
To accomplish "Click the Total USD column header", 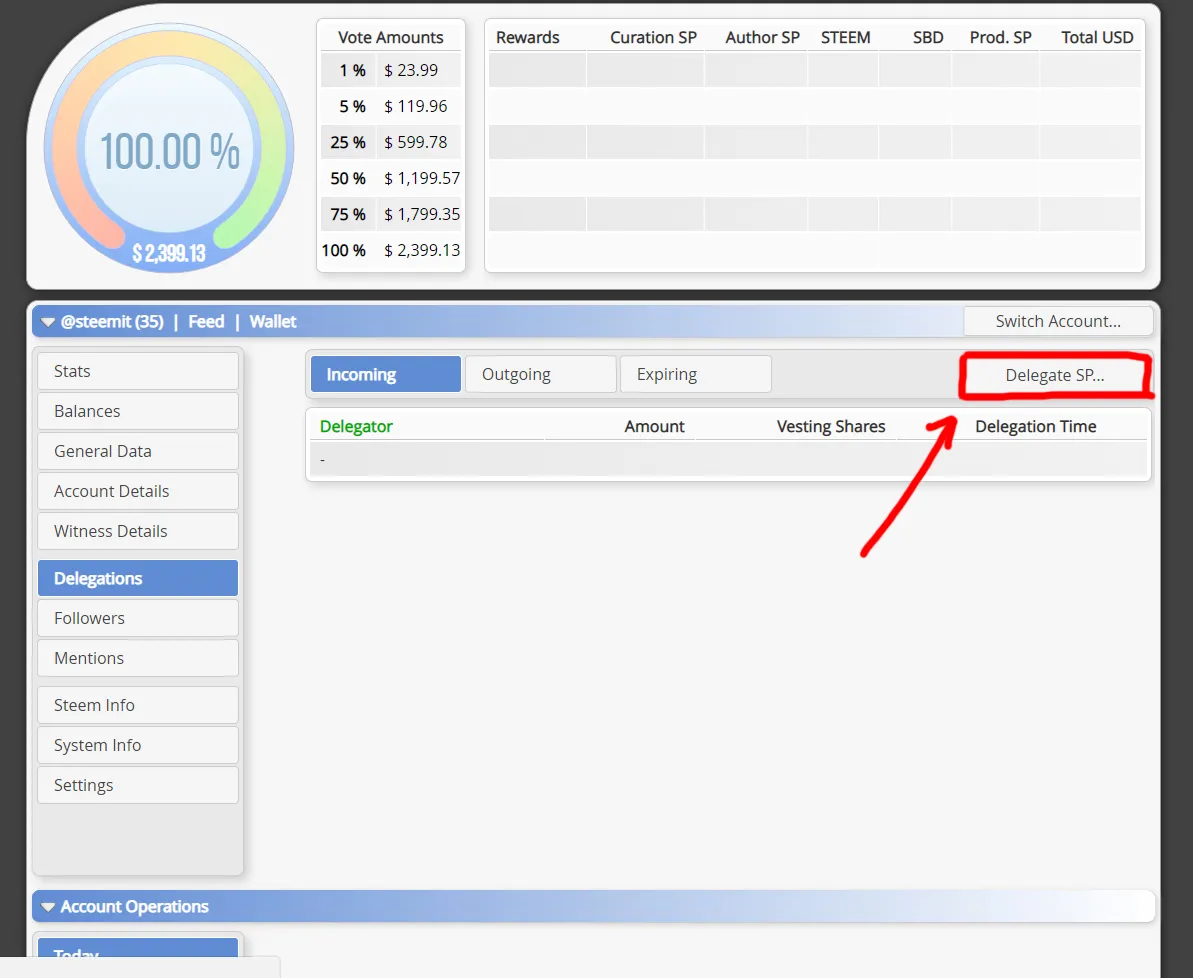I will point(1097,37).
